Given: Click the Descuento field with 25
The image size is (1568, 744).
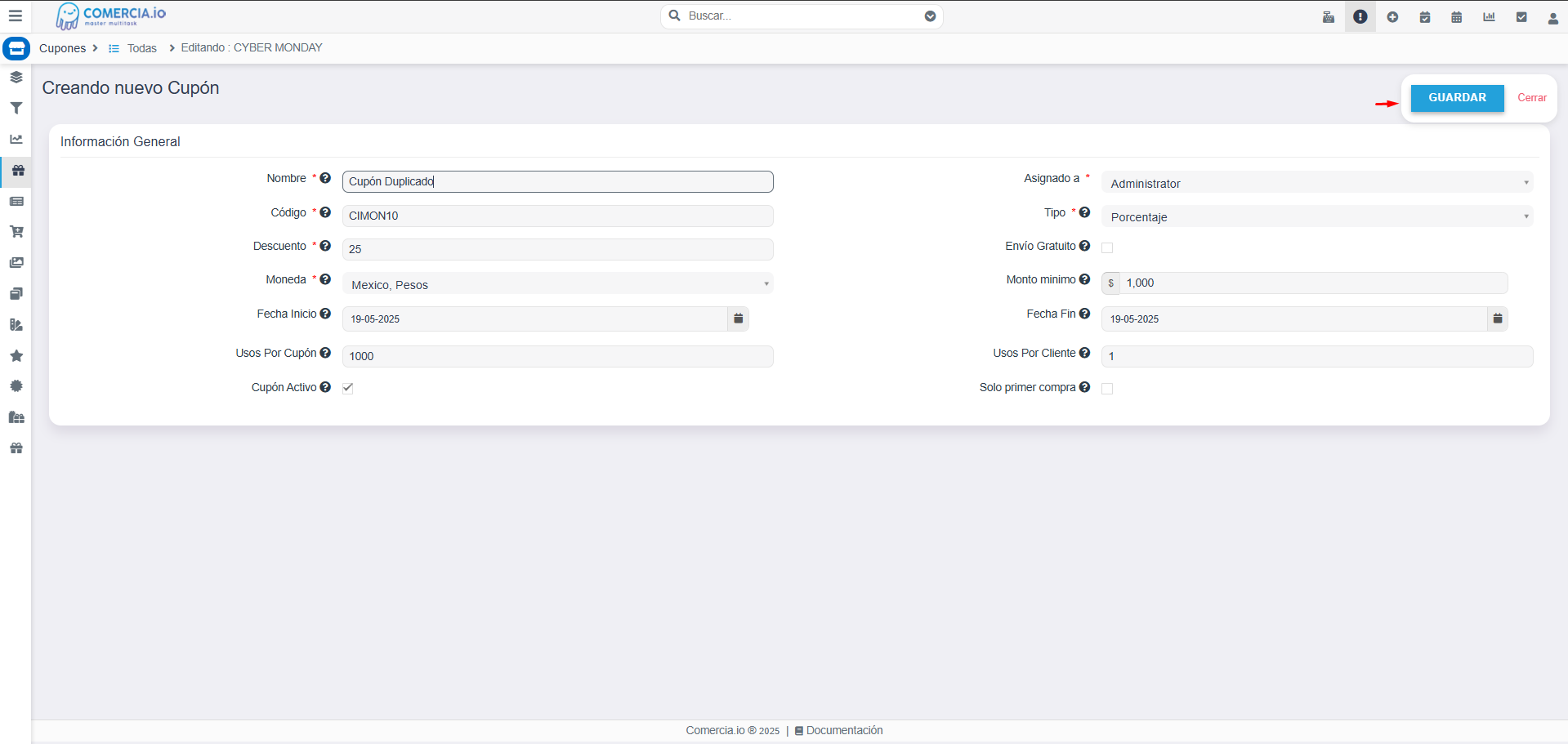Looking at the screenshot, I should coord(557,249).
